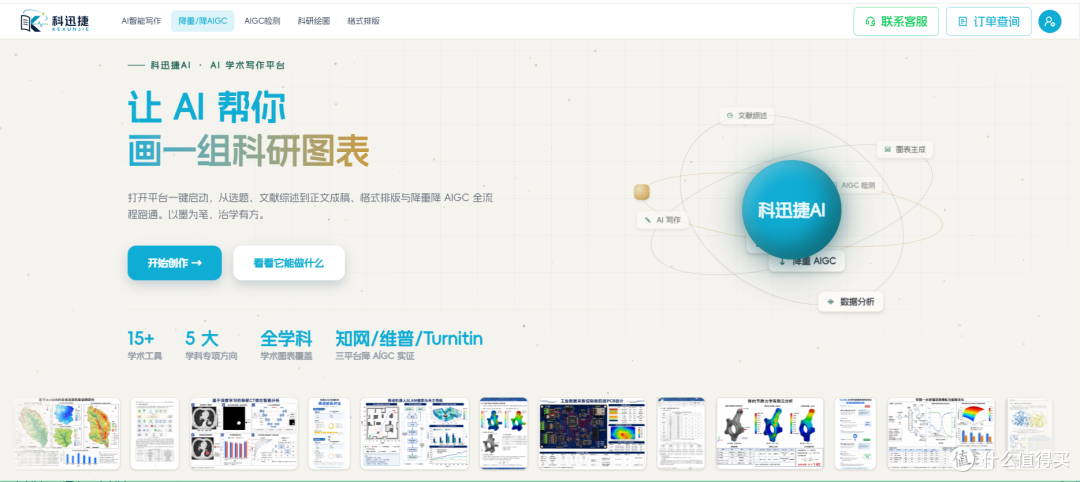Contact support via the 联系客服 button
The width and height of the screenshot is (1080, 482).
point(896,21)
